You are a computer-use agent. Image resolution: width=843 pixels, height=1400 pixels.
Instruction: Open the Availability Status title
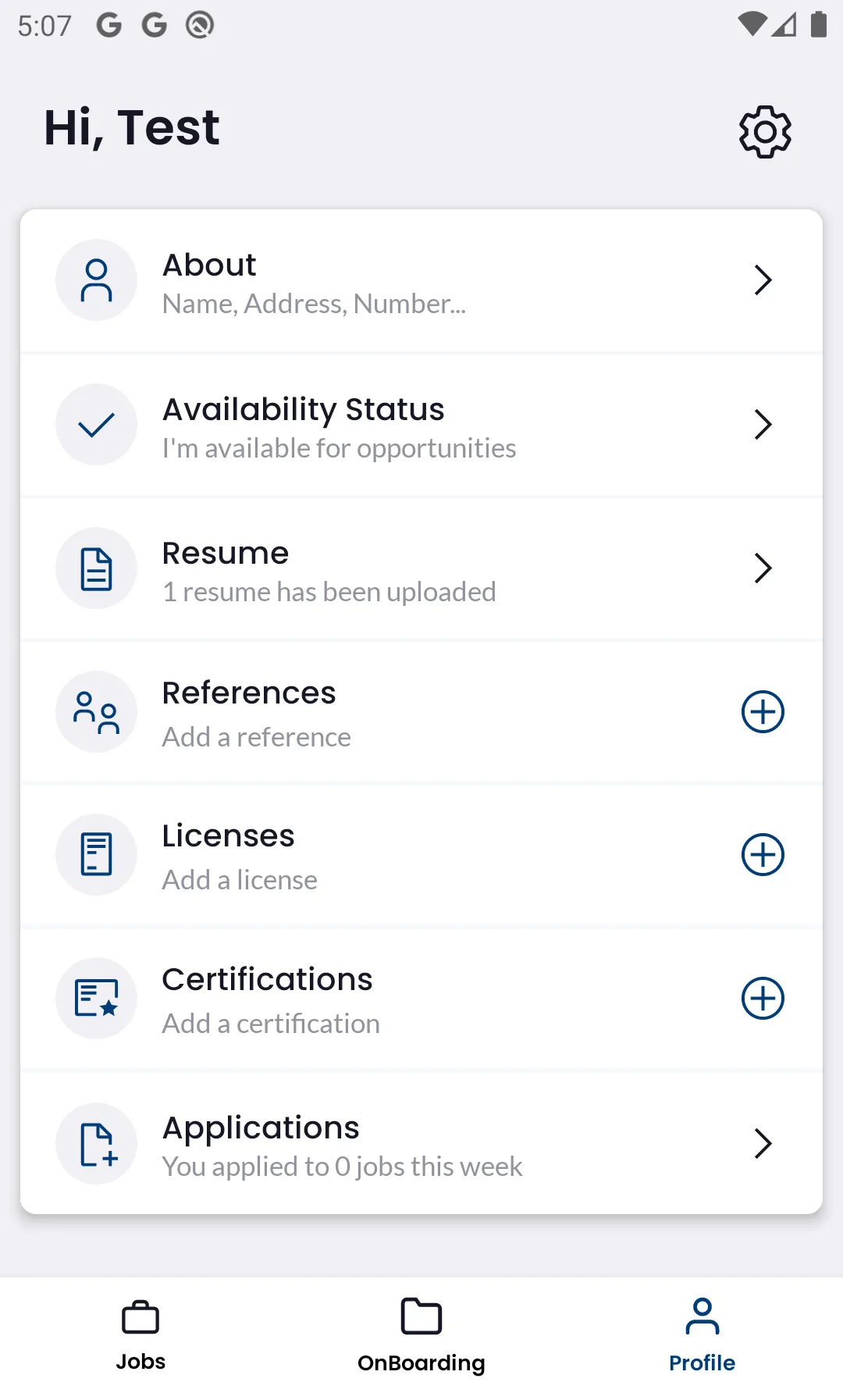pyautogui.click(x=304, y=411)
